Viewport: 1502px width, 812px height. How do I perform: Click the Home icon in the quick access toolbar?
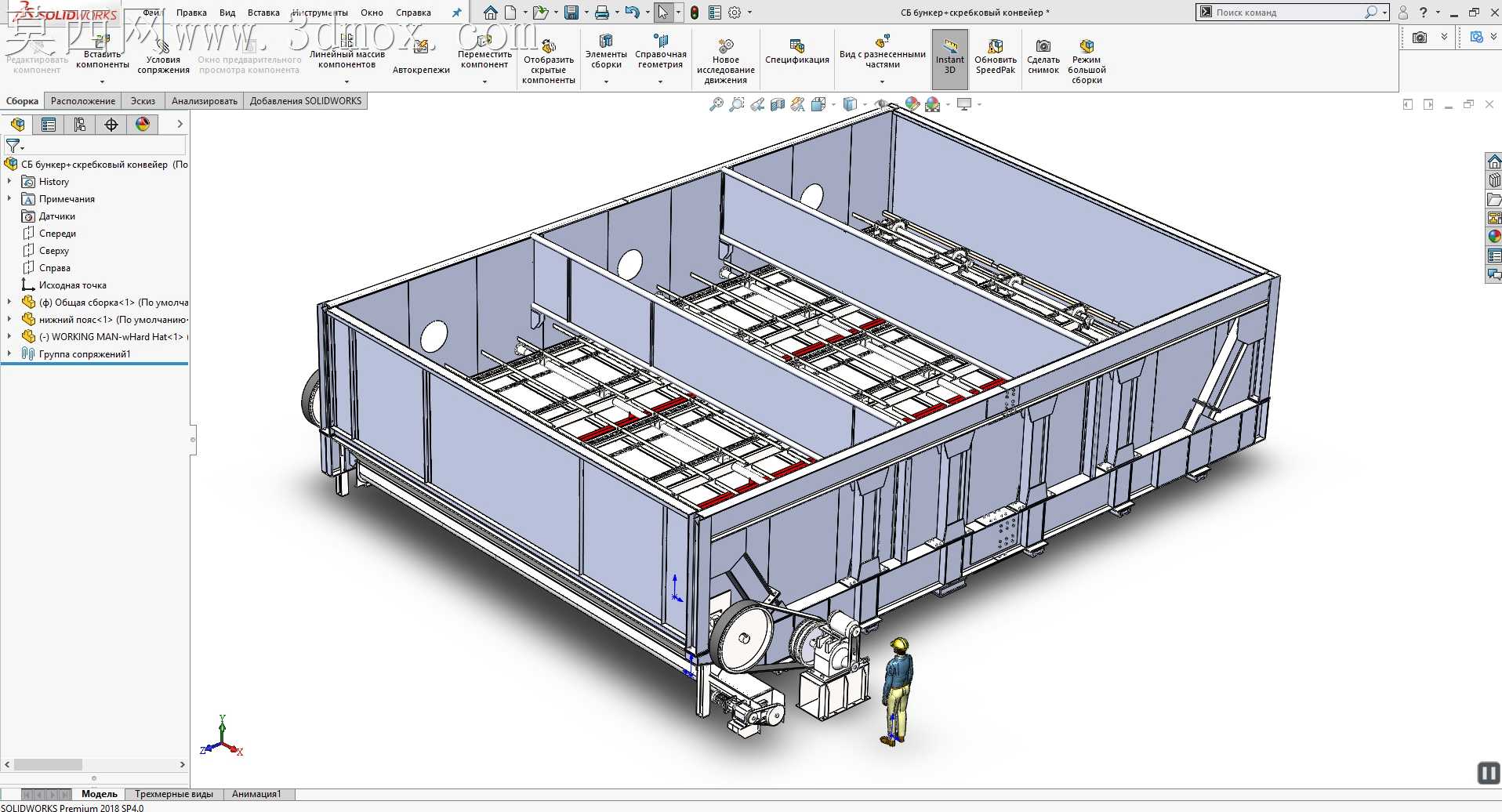pos(490,13)
